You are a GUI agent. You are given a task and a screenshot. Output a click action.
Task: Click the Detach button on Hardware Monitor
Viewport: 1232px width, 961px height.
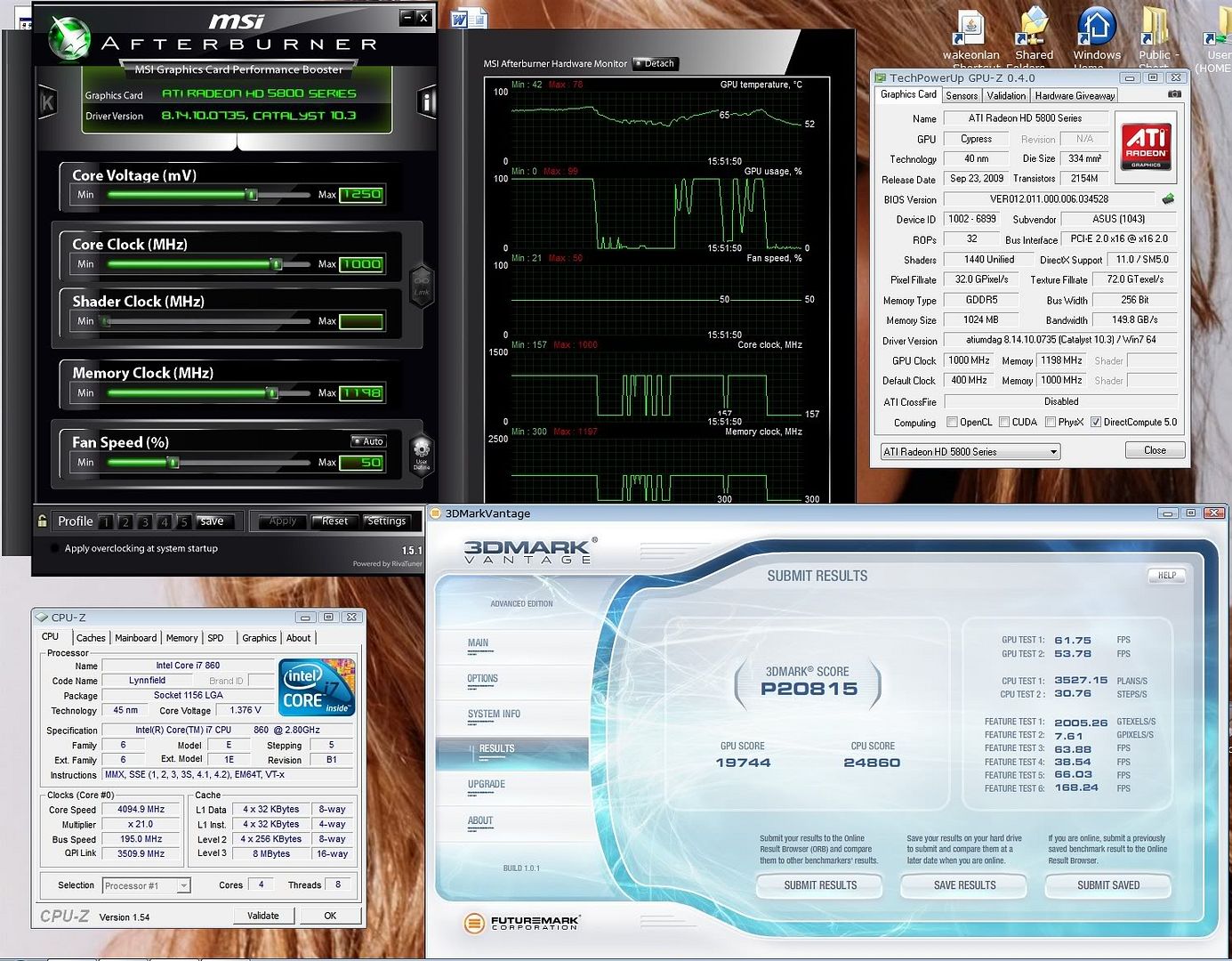click(656, 64)
